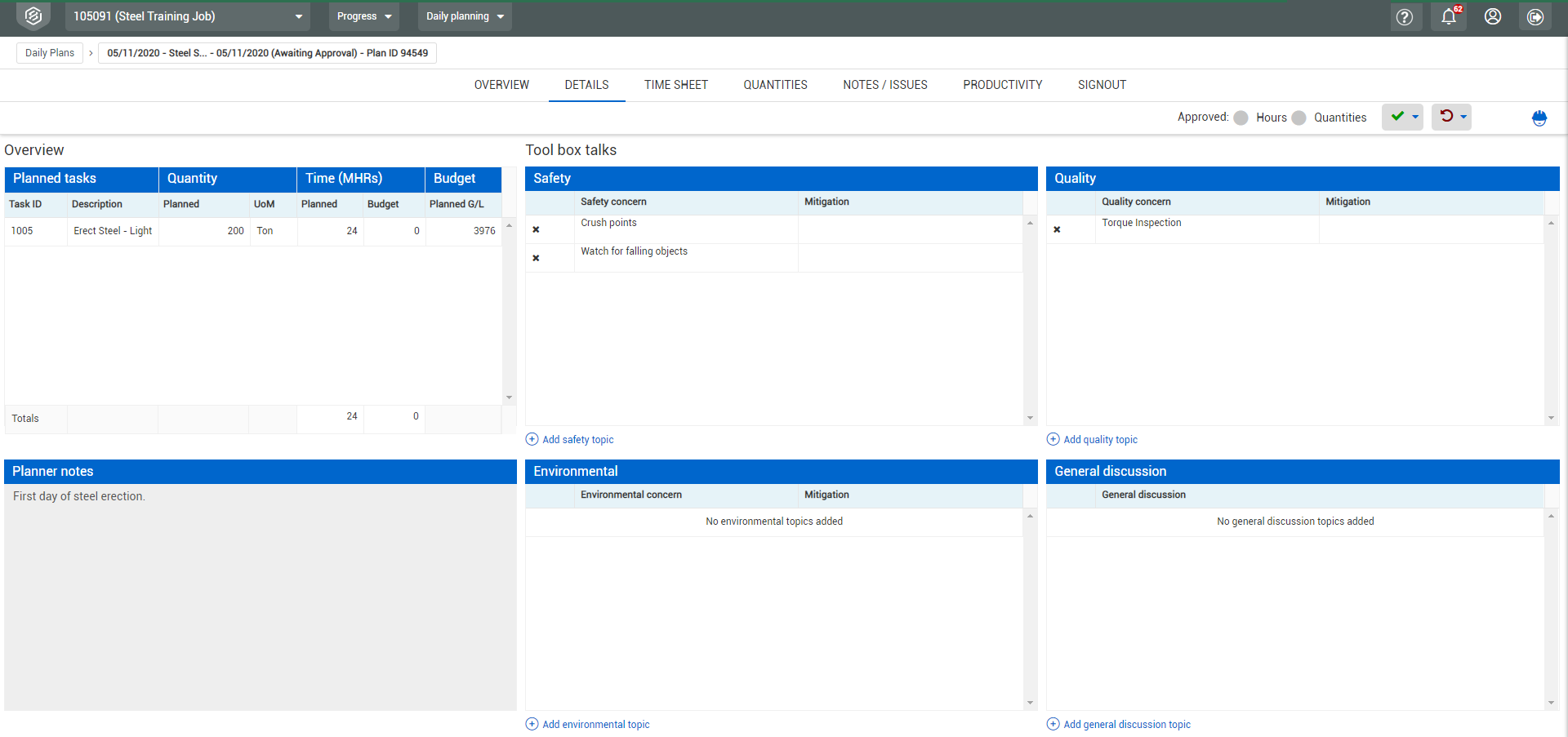Open the Daily planning menu

point(464,16)
